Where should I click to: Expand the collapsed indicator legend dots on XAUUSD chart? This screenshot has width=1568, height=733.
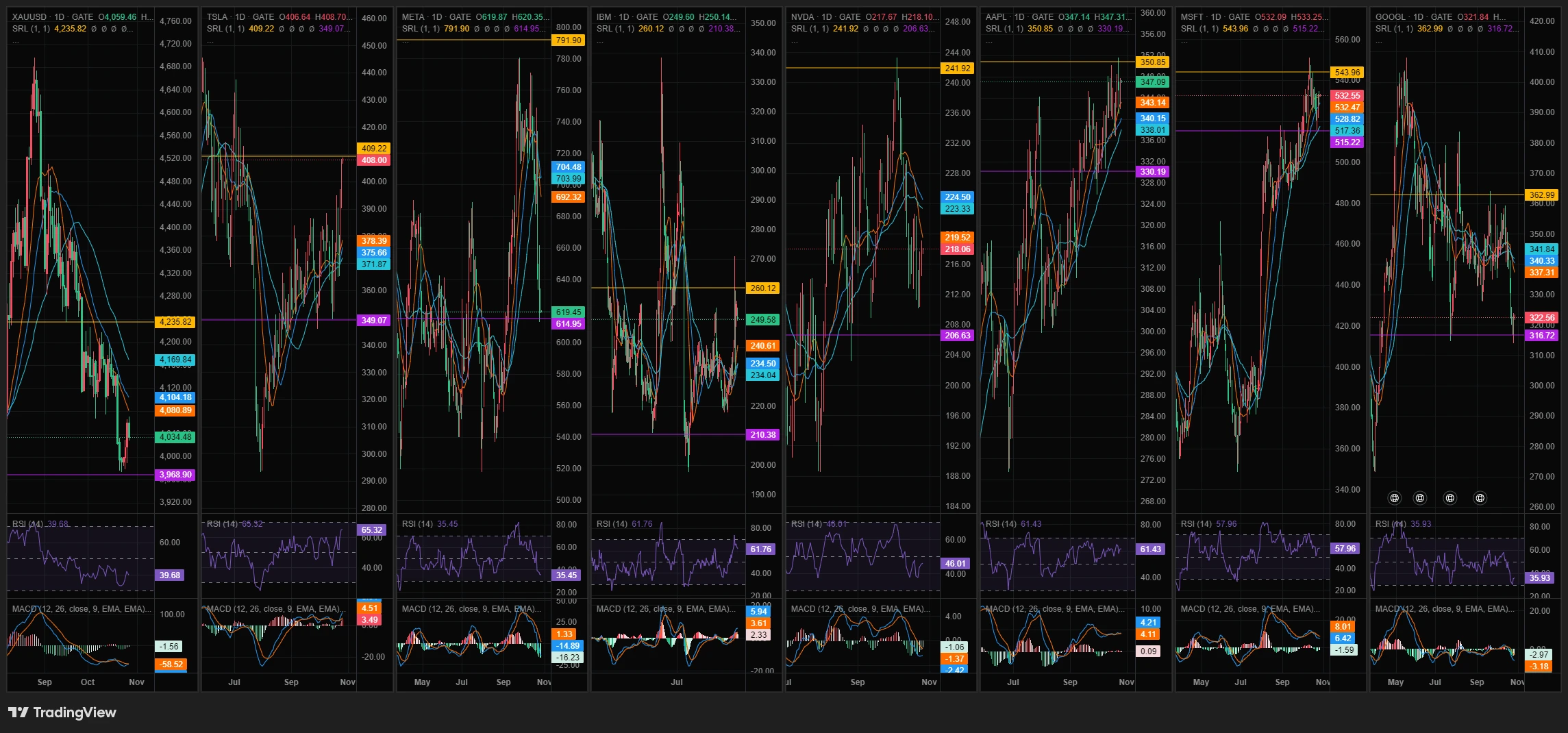coord(15,42)
